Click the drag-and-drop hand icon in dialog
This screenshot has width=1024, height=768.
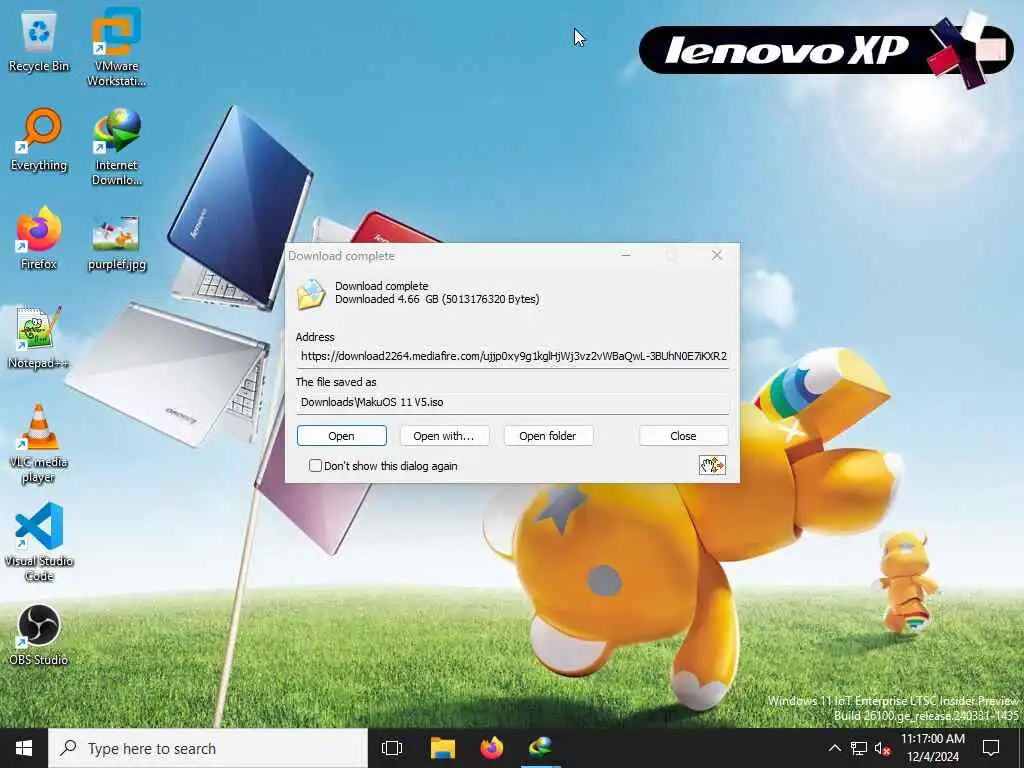coord(712,465)
